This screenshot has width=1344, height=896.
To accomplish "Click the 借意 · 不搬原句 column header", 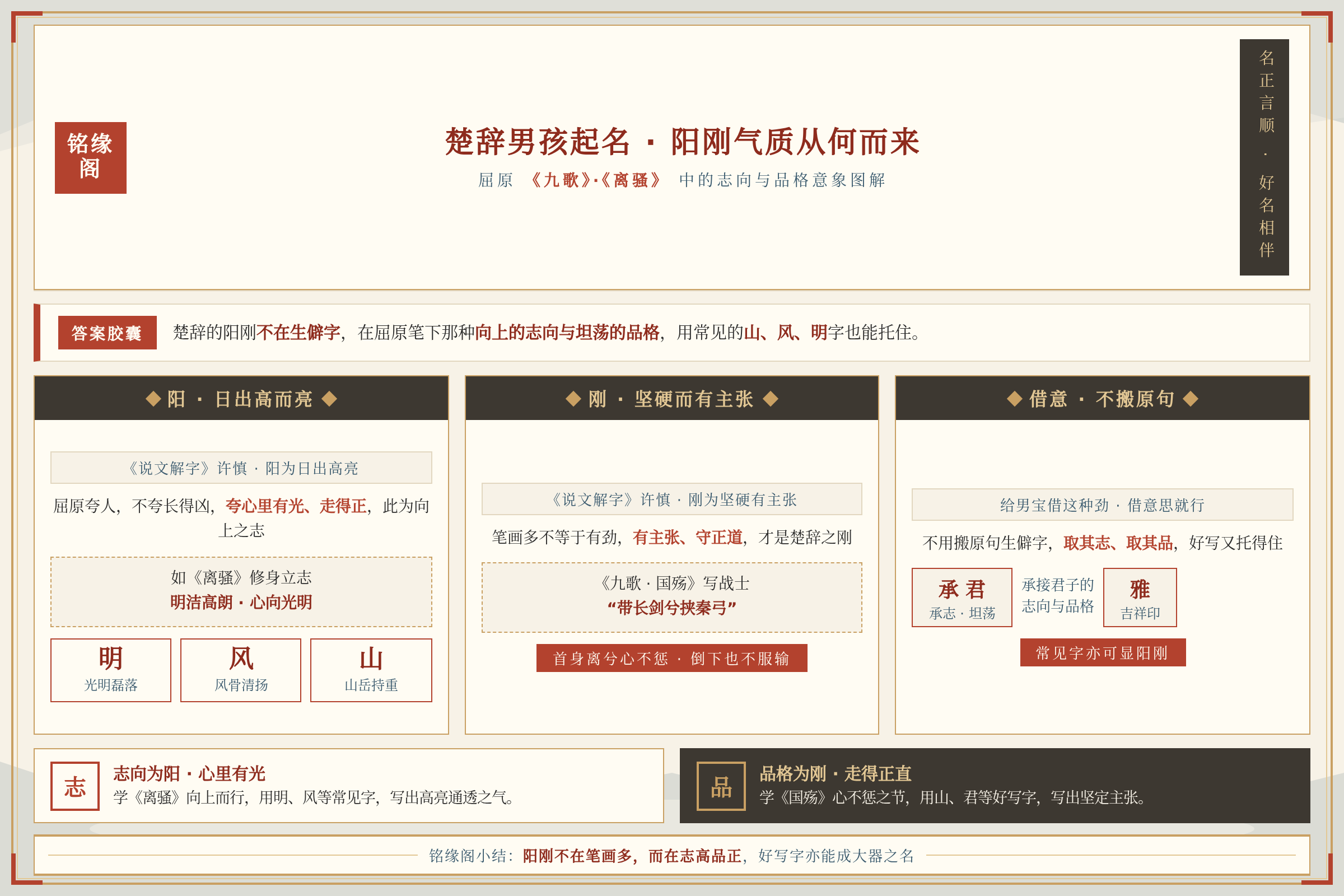I will tap(1102, 398).
